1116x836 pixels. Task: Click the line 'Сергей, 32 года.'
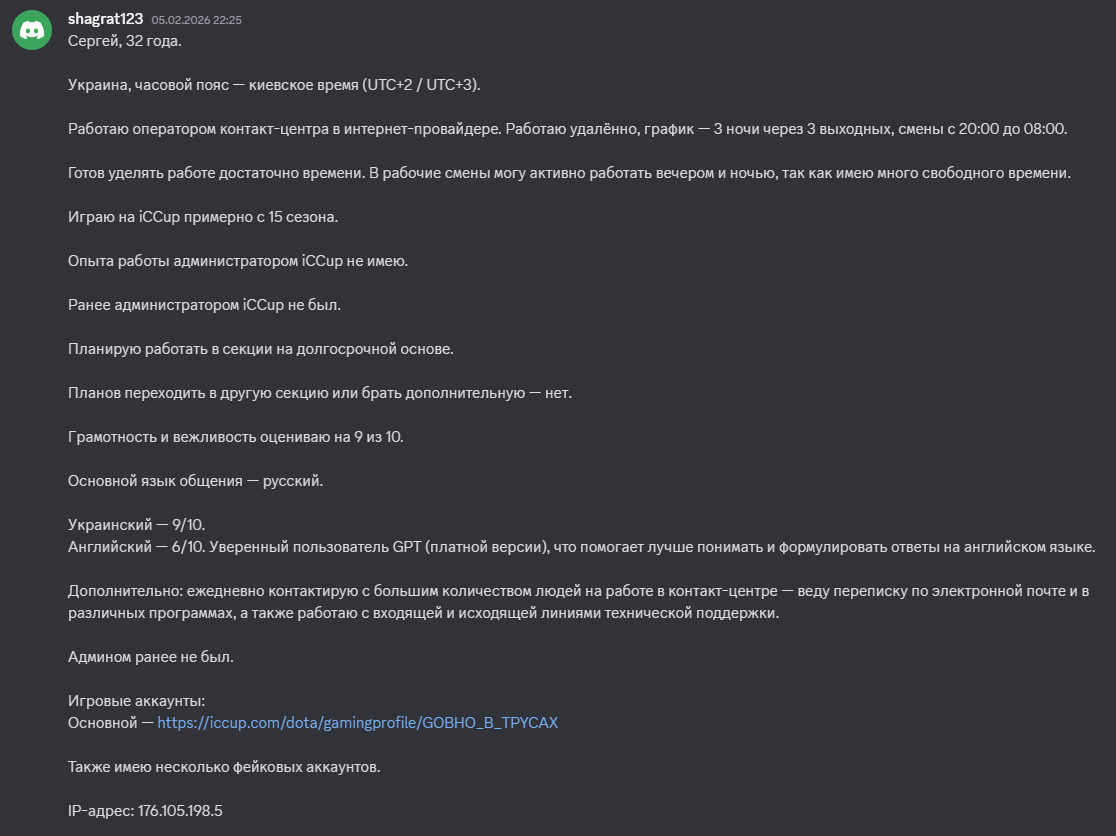point(125,41)
